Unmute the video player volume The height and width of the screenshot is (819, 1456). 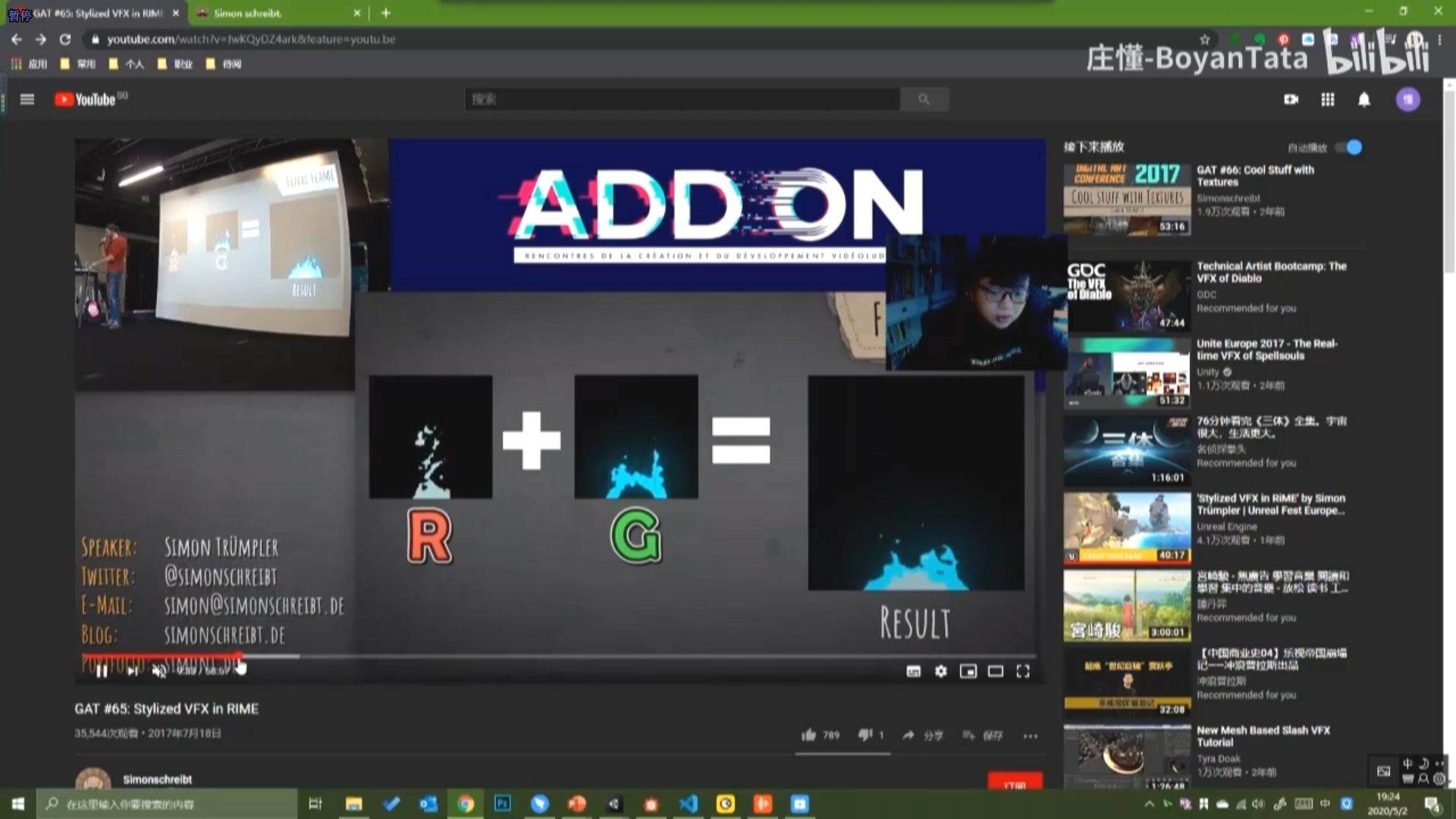[159, 671]
